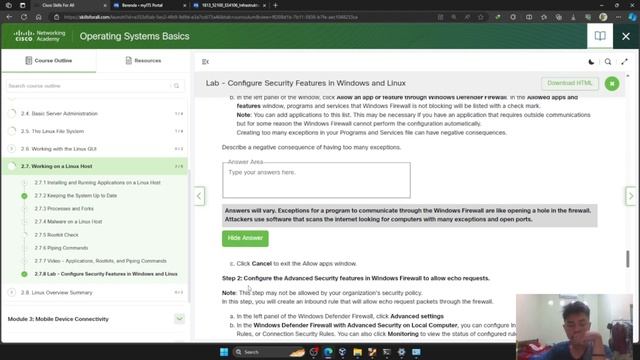This screenshot has width=640, height=360.
Task: Open Windows Start menu
Action: point(224,352)
